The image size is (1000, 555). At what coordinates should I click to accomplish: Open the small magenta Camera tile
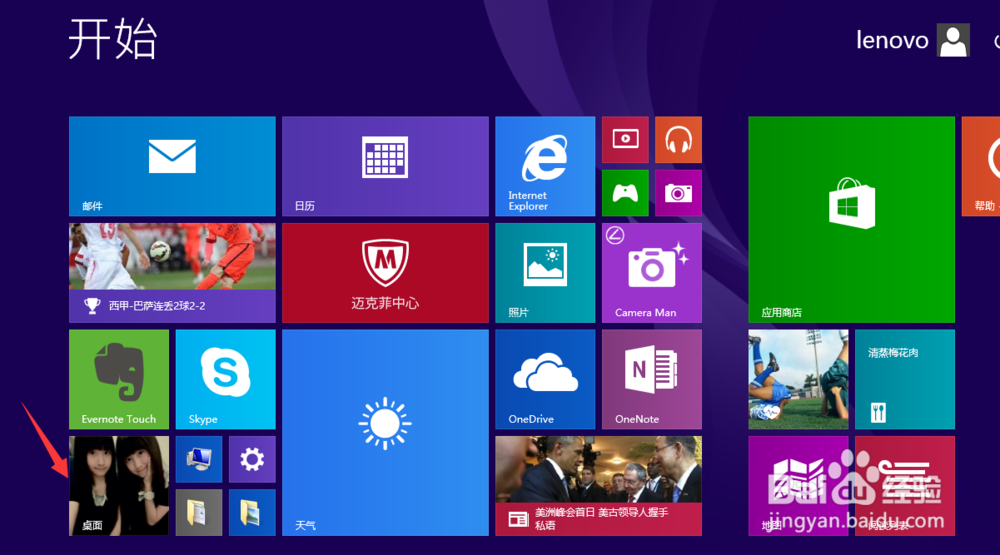pyautogui.click(x=679, y=193)
